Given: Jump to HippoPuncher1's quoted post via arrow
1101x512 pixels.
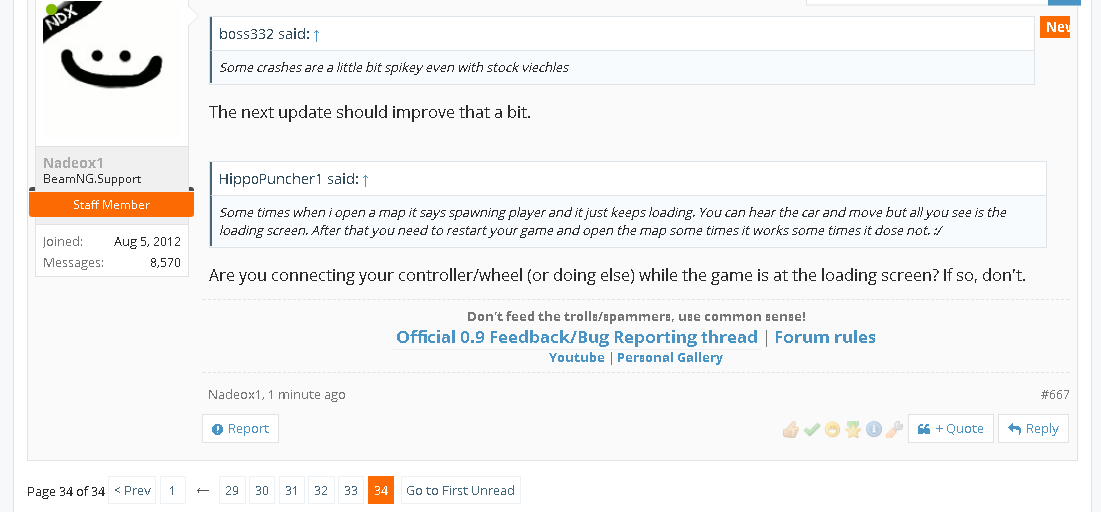Looking at the screenshot, I should coord(365,180).
